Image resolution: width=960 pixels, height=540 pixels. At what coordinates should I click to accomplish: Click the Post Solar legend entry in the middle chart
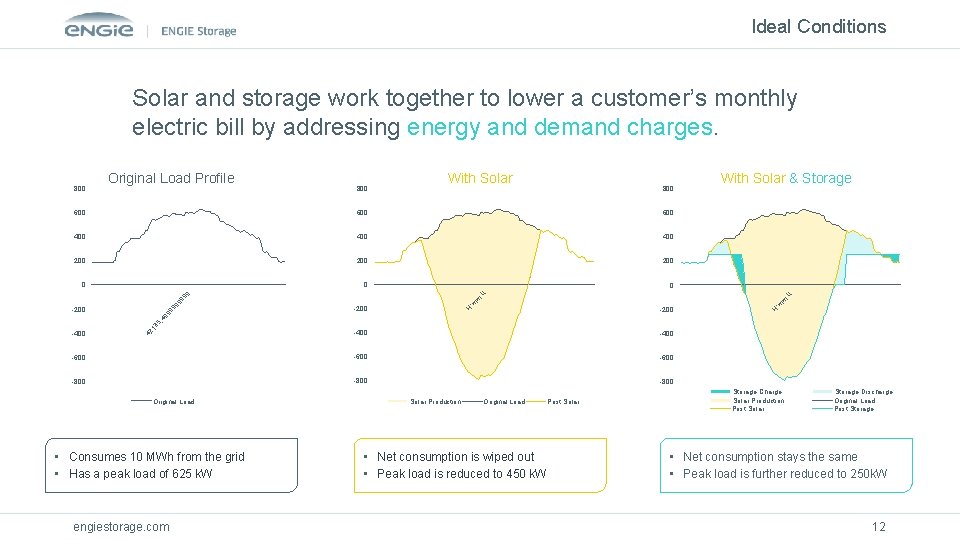[x=563, y=402]
